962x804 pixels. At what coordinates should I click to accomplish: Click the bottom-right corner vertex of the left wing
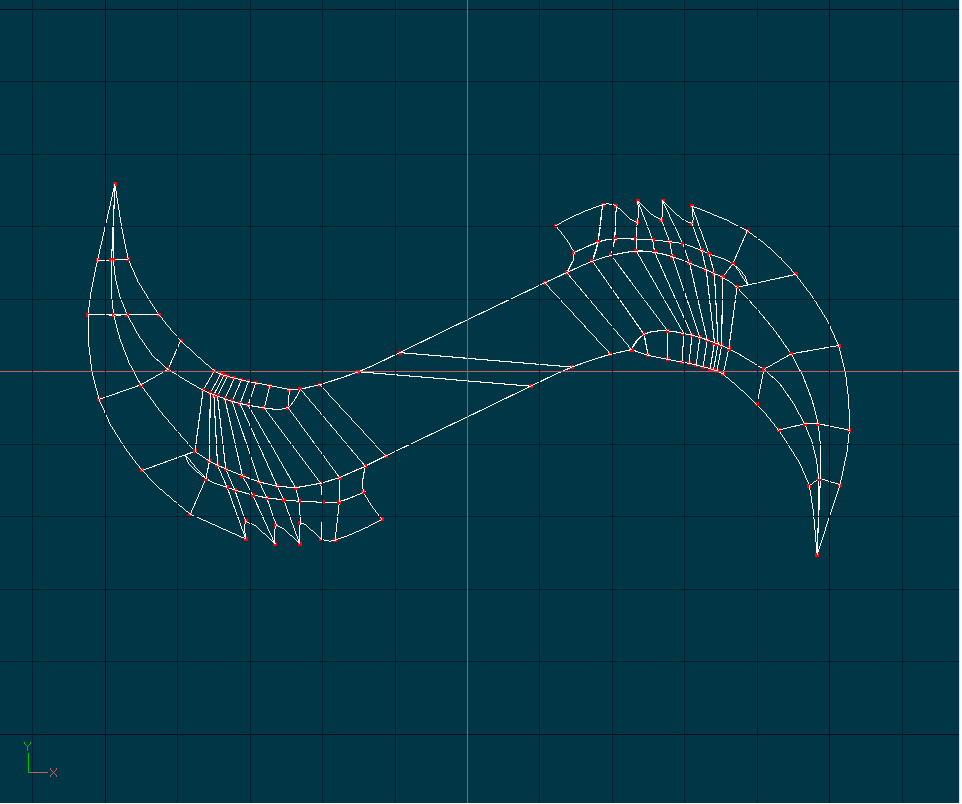[x=382, y=519]
